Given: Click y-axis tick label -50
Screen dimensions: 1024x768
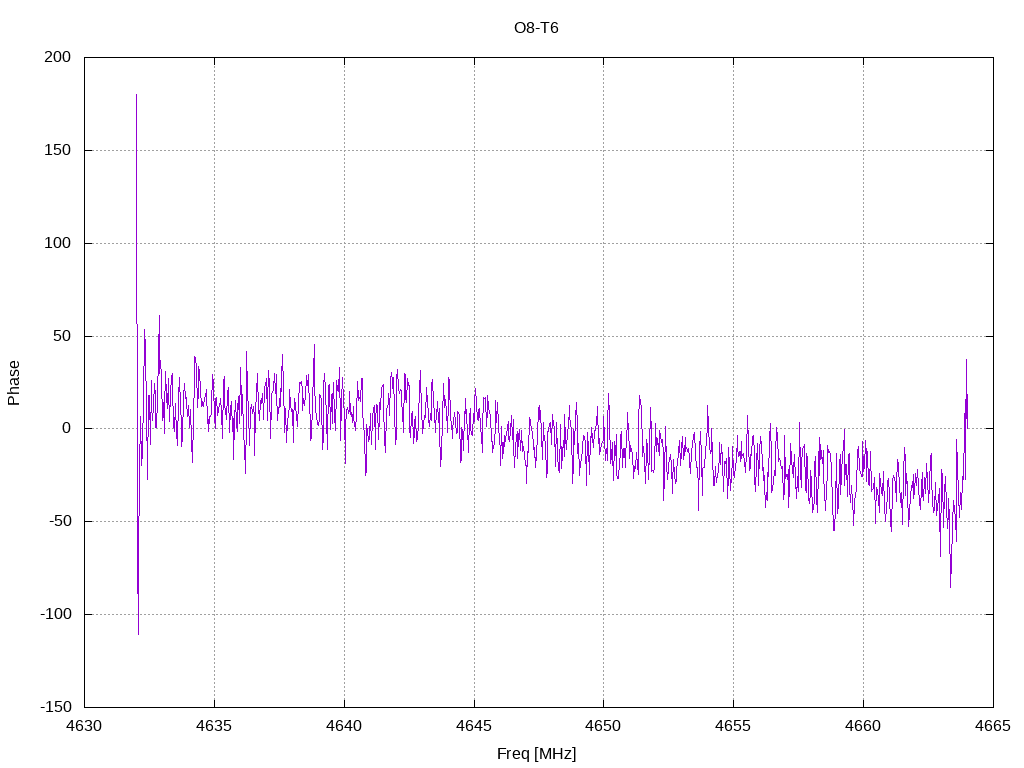Looking at the screenshot, I should coord(60,521).
